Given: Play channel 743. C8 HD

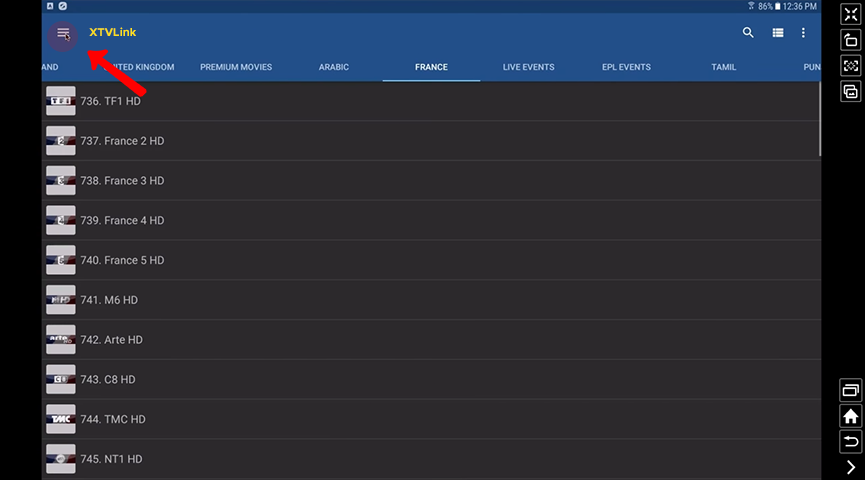Looking at the screenshot, I should 431,379.
